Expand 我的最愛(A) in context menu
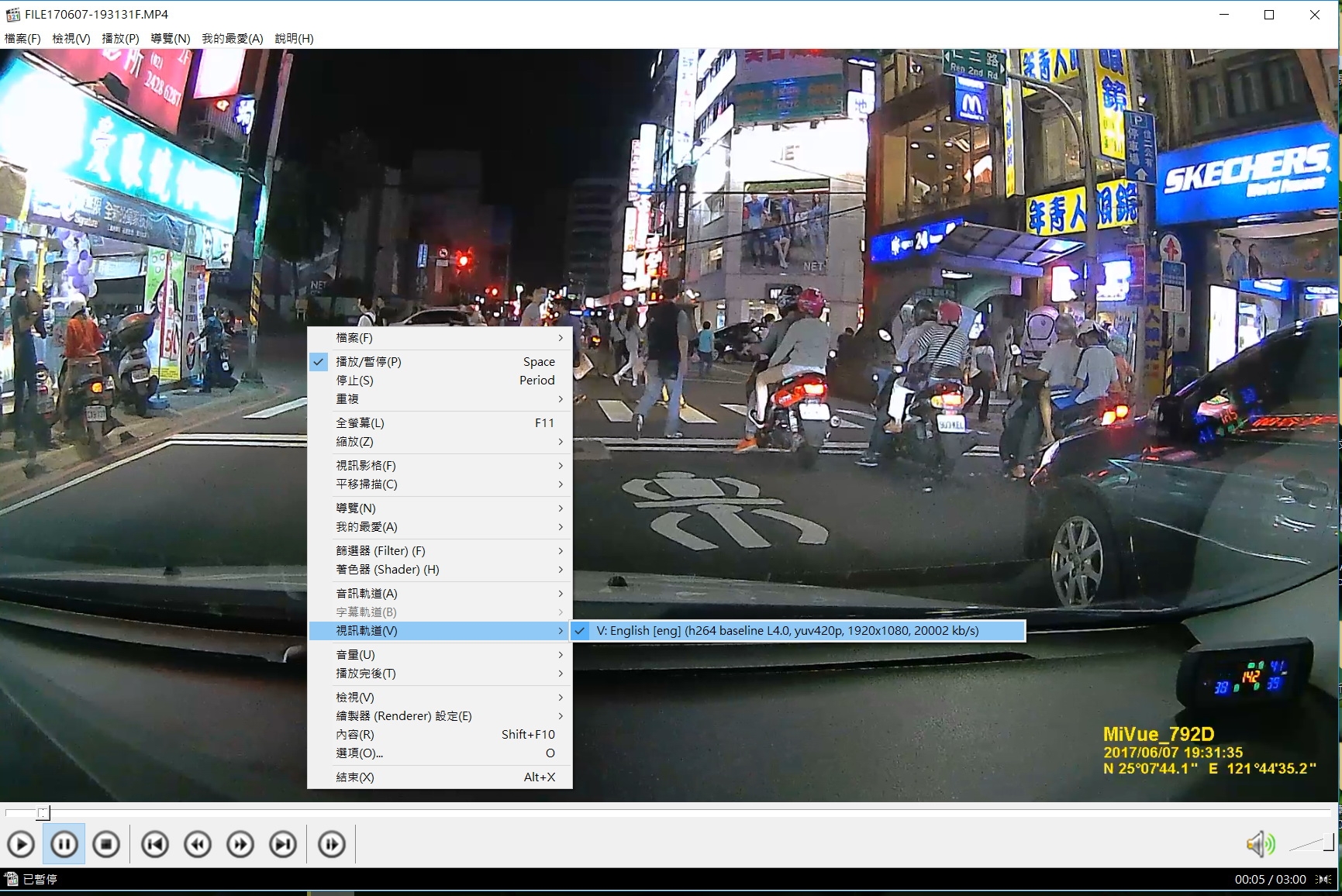The image size is (1342, 896). click(440, 527)
